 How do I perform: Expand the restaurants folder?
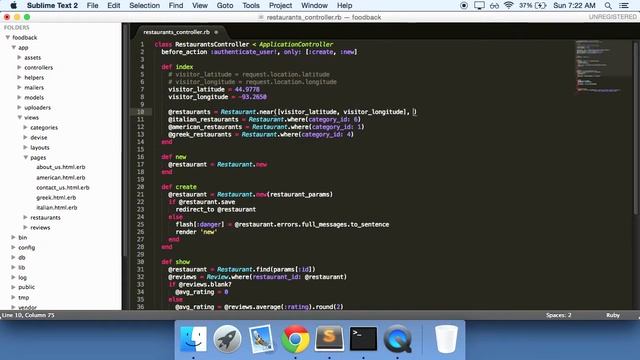pyautogui.click(x=25, y=217)
